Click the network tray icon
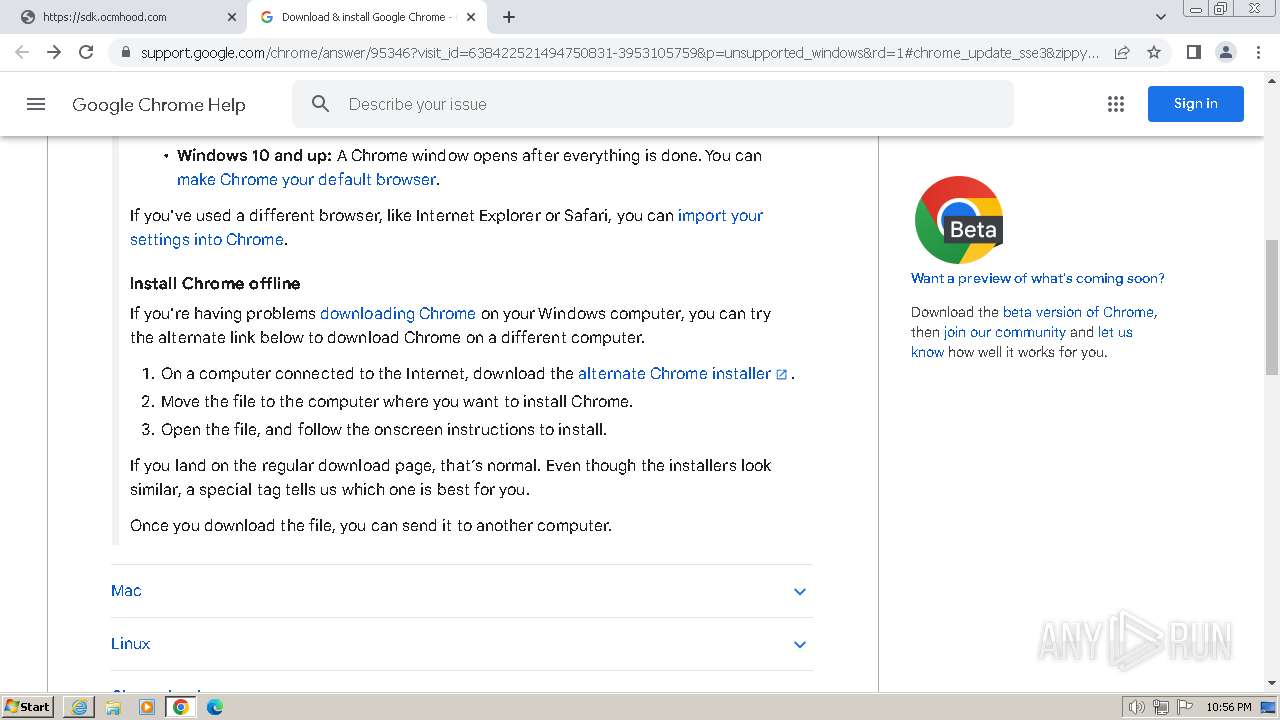 click(1161, 707)
